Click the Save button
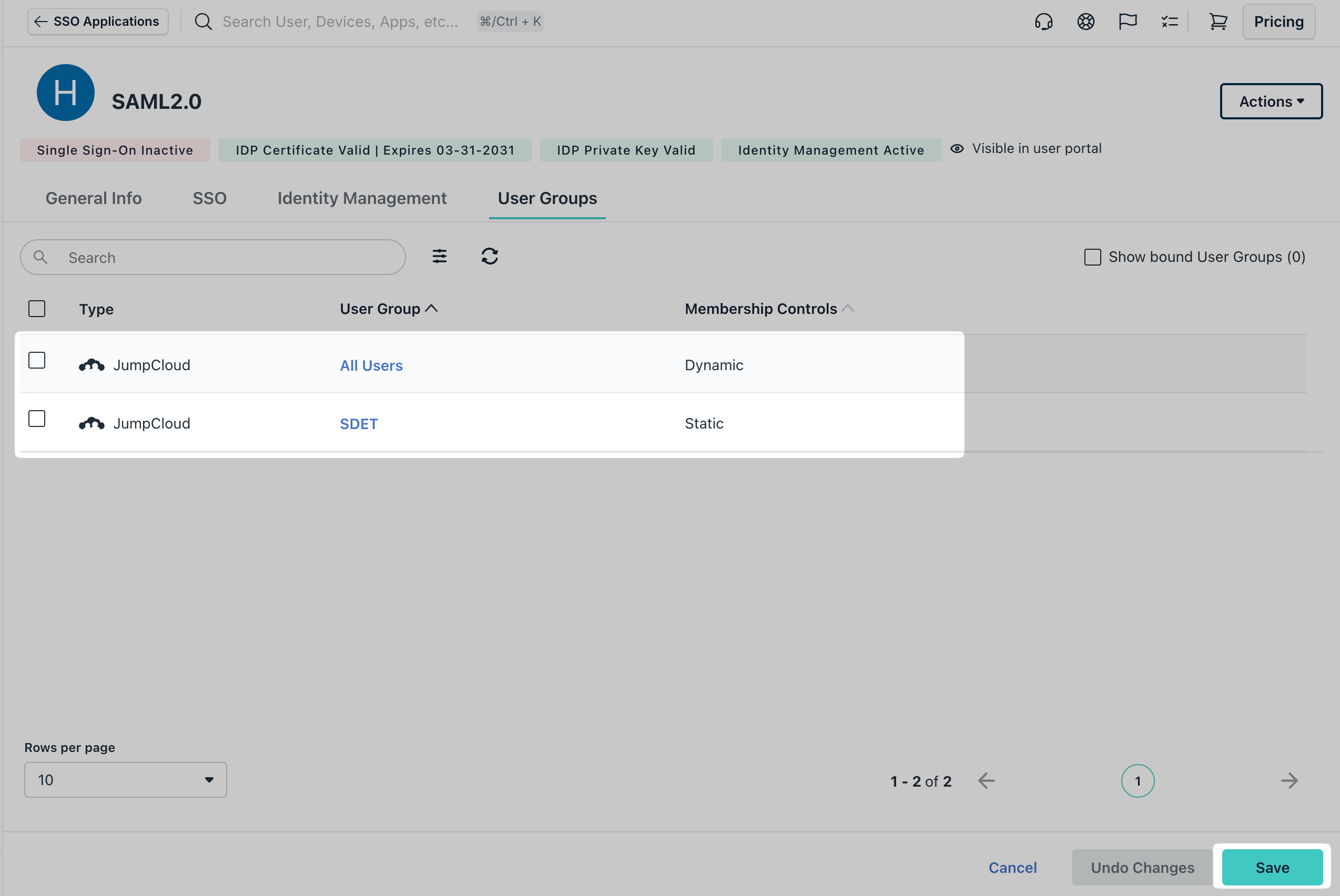The height and width of the screenshot is (896, 1340). [x=1272, y=867]
